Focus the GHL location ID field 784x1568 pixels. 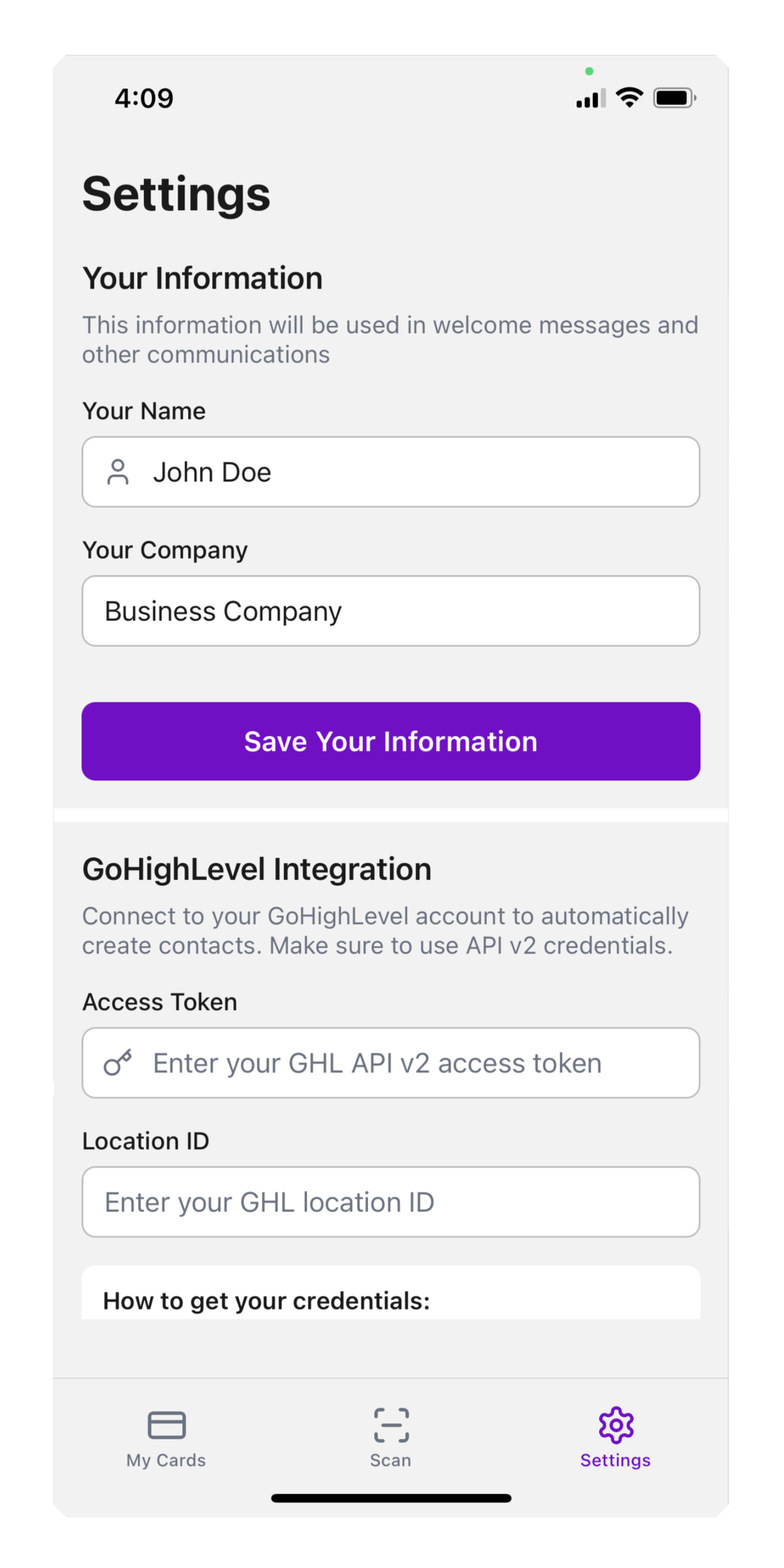click(x=391, y=1202)
